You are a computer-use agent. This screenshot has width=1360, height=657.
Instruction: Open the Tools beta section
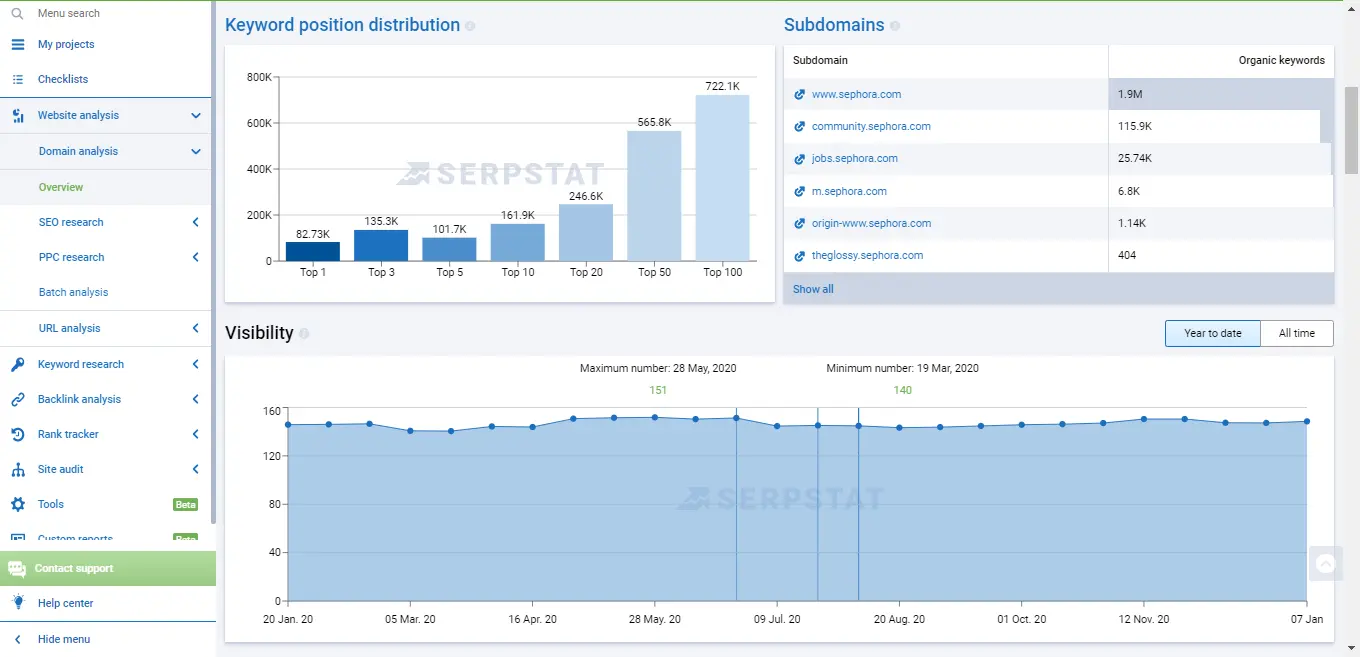[x=49, y=504]
